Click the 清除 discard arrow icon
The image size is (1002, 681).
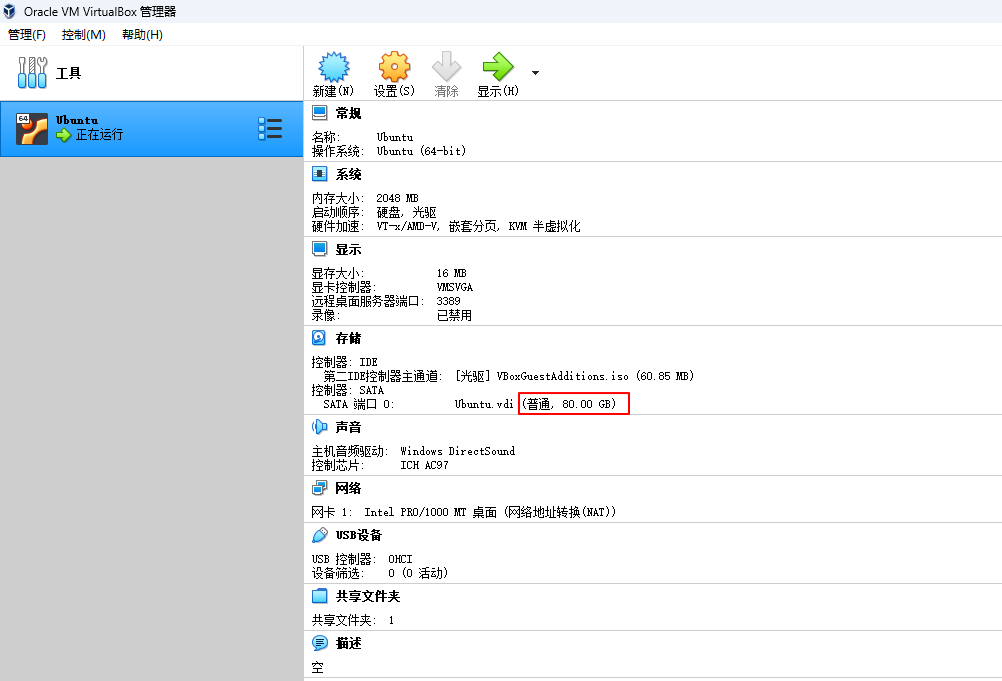[446, 66]
